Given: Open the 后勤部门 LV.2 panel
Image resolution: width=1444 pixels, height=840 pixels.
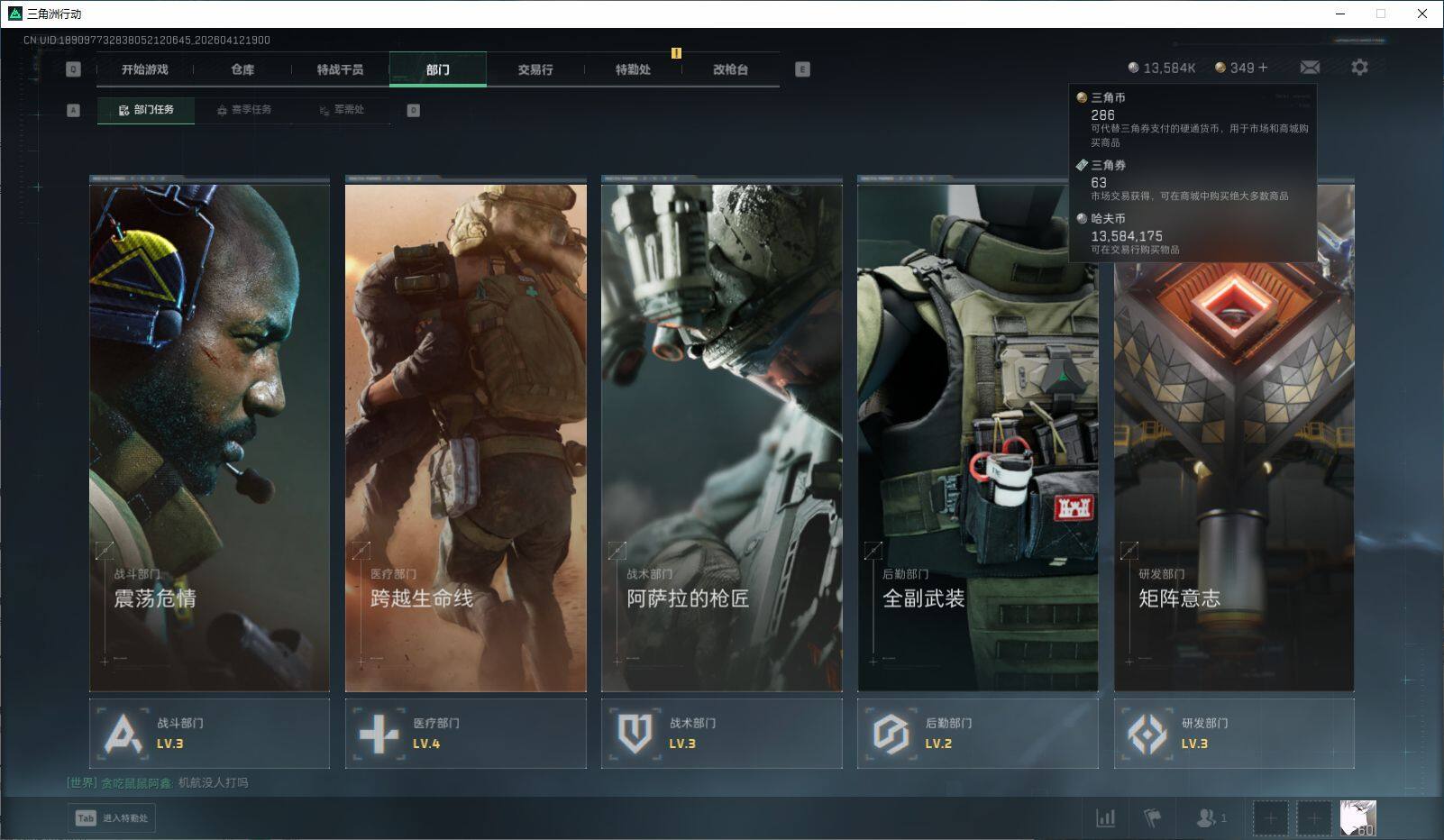Looking at the screenshot, I should (977, 734).
